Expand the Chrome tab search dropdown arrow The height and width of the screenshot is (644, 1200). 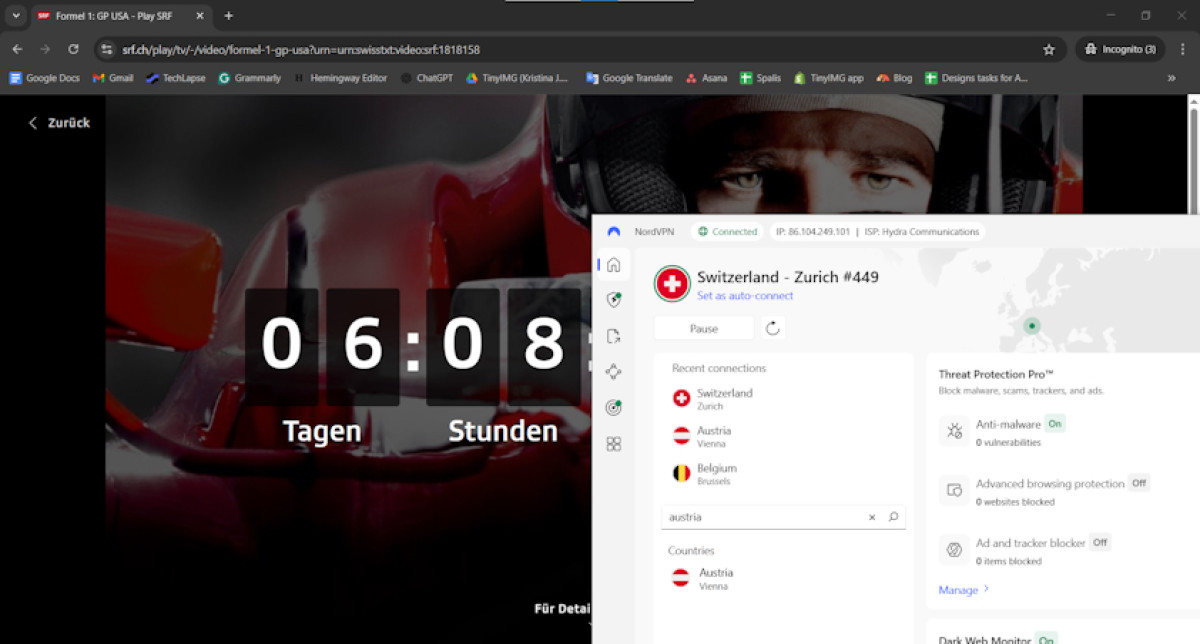pyautogui.click(x=16, y=16)
